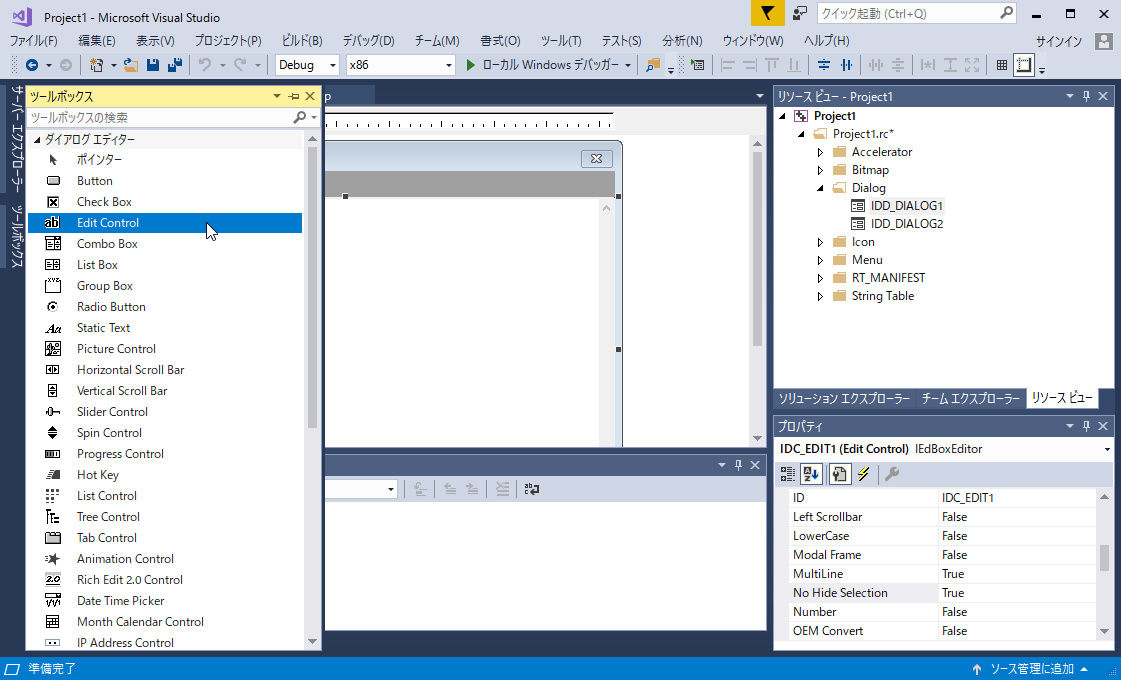The width and height of the screenshot is (1121, 680).
Task: Click the Test Dialog toolbar icon
Action: pyautogui.click(x=698, y=65)
